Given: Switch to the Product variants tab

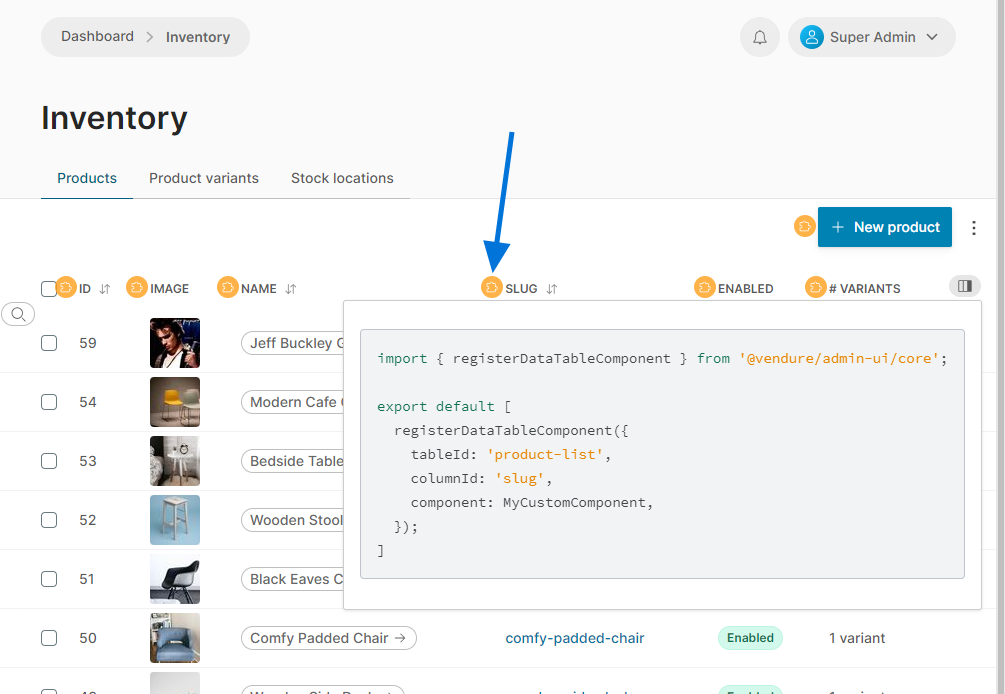Looking at the screenshot, I should point(204,178).
